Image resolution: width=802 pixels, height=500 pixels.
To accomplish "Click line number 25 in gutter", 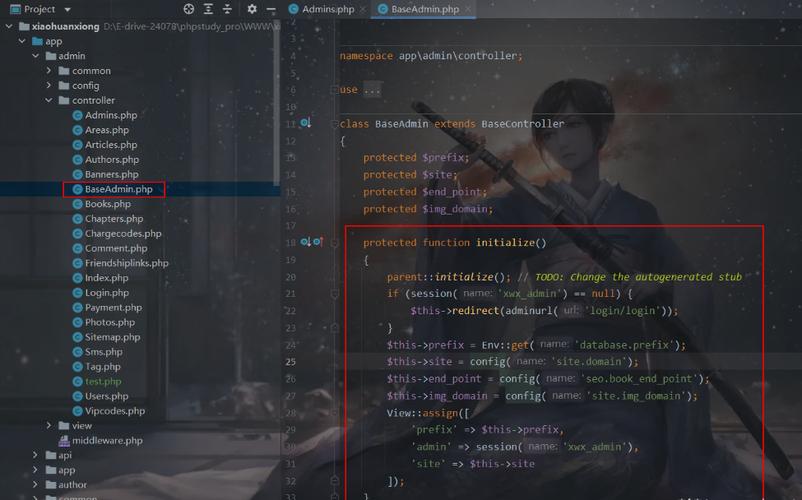I will [291, 362].
